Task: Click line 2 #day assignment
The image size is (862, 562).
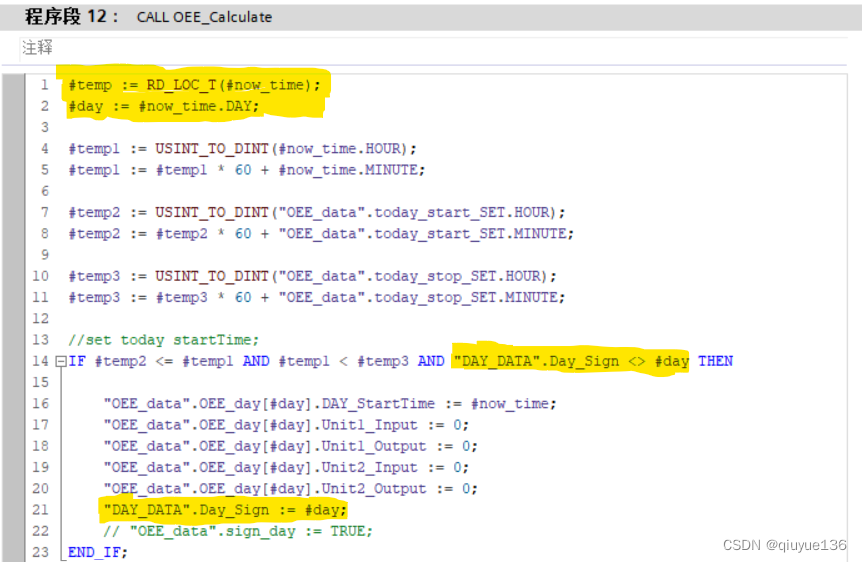Action: point(164,106)
